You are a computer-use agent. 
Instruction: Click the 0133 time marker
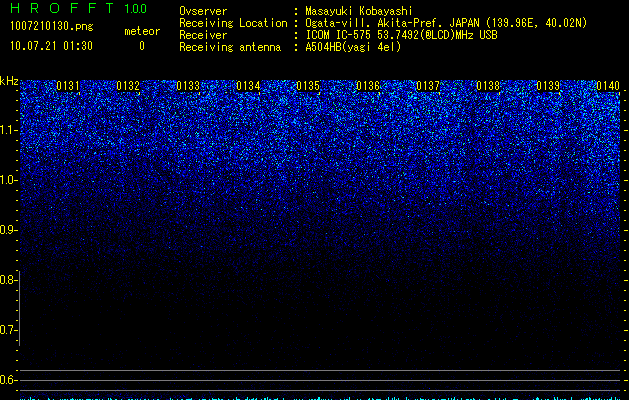(x=188, y=86)
